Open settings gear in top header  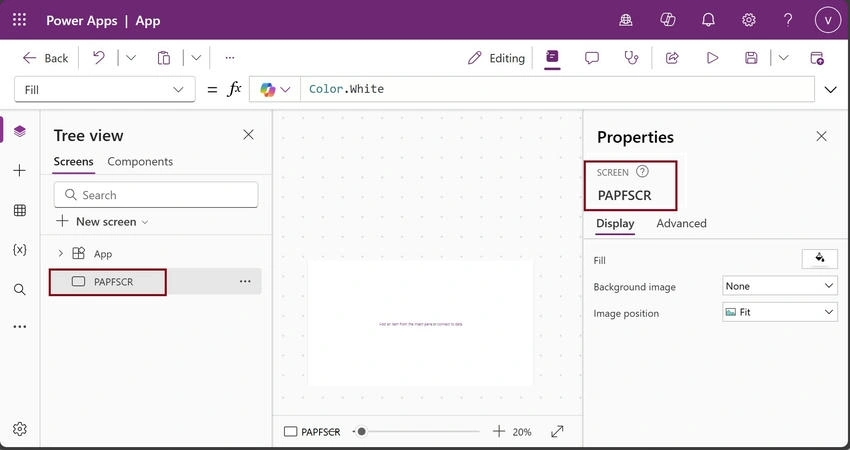[749, 21]
